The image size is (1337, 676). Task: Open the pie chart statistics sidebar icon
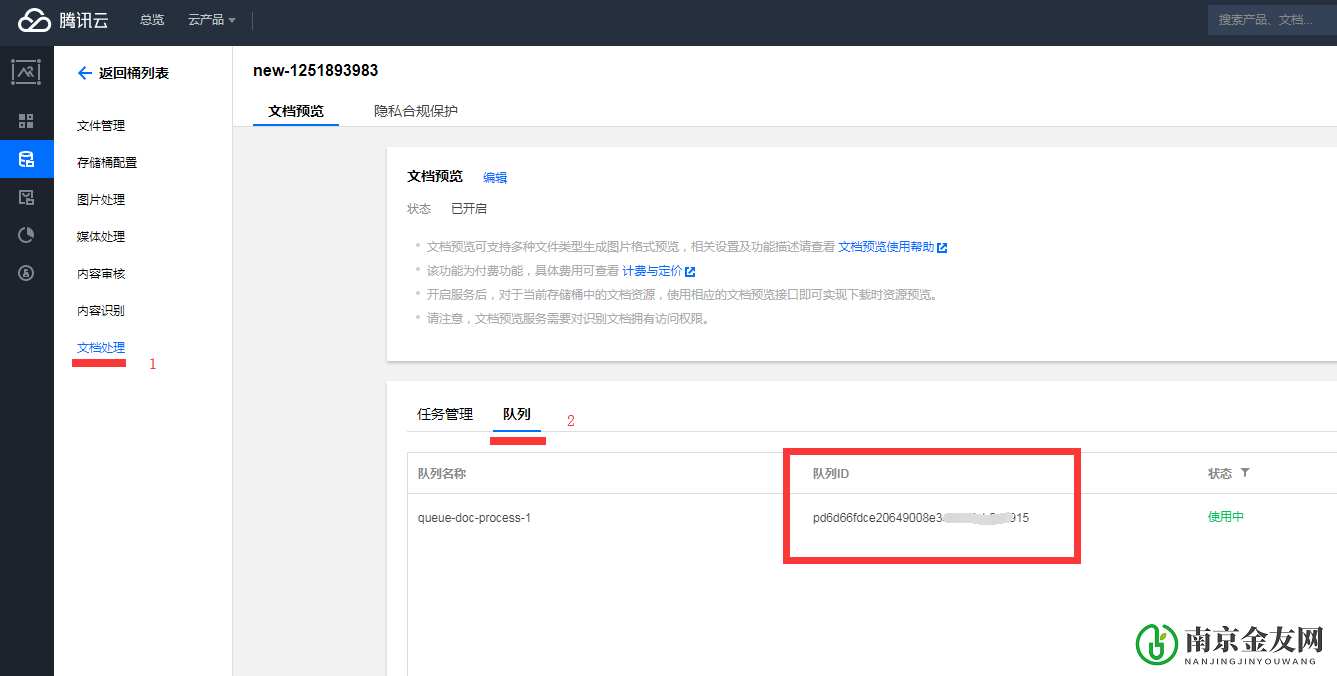click(x=27, y=235)
